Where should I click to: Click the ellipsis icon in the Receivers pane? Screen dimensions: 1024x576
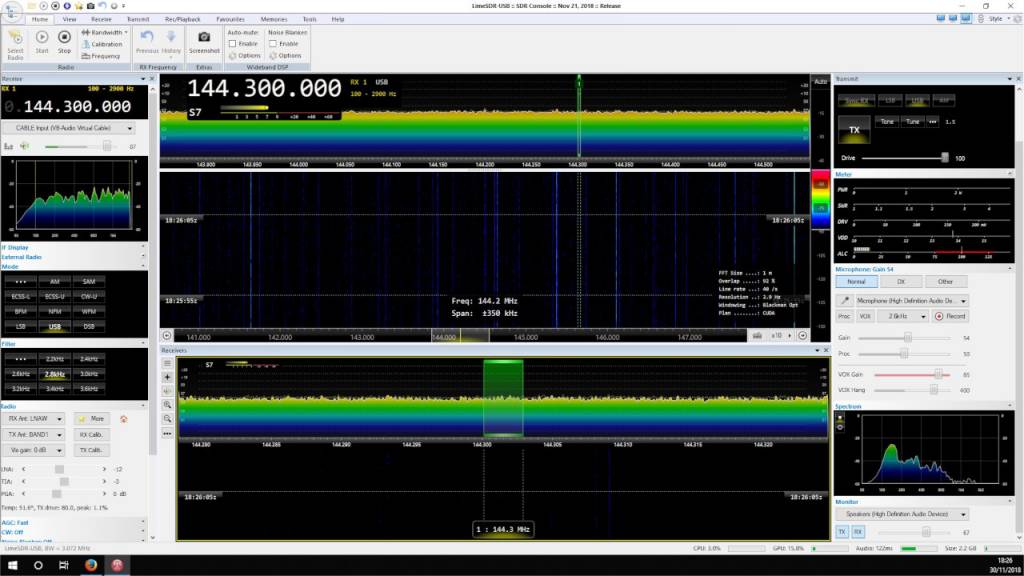click(x=167, y=434)
